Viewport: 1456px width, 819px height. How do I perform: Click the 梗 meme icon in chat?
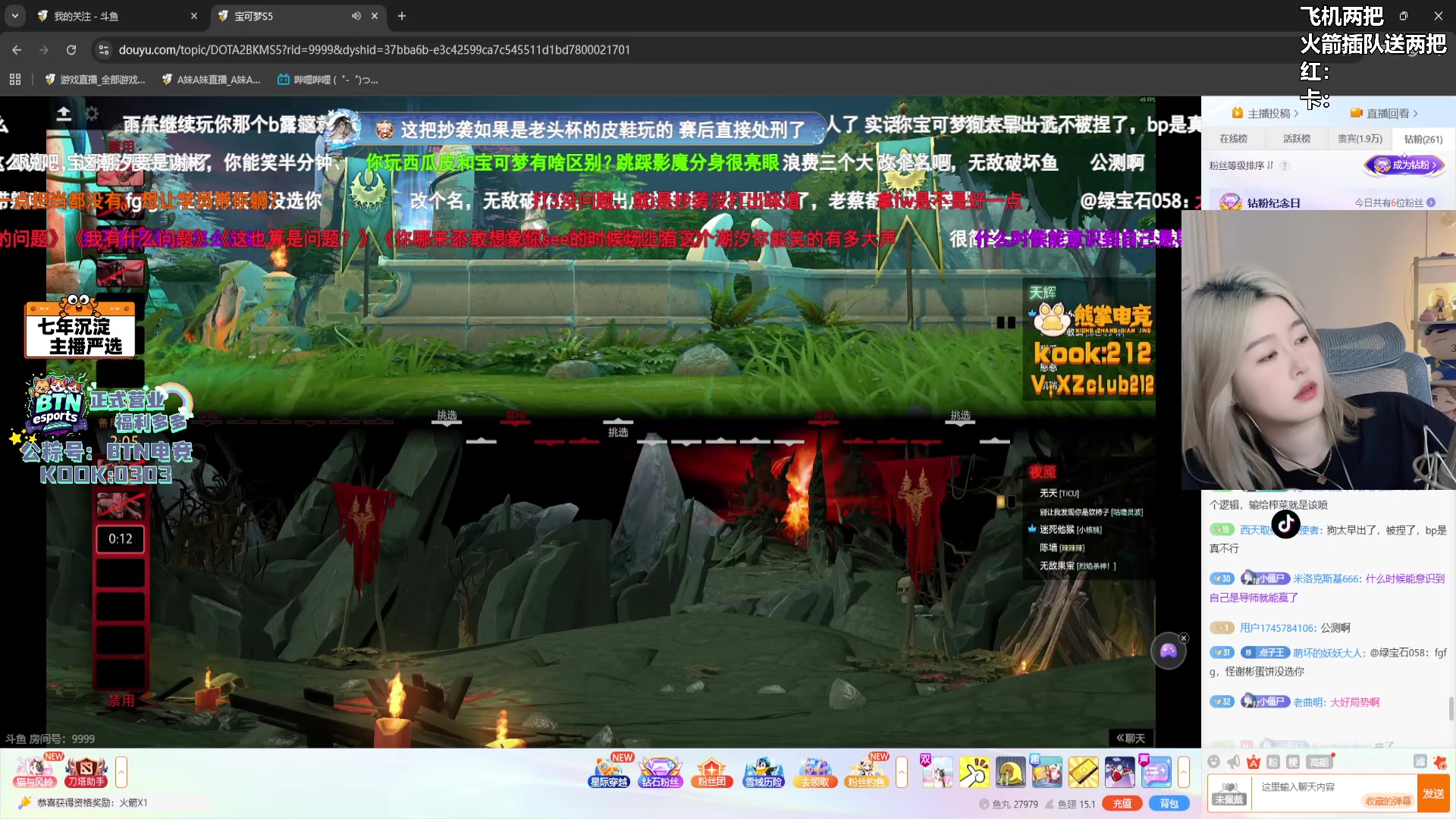(1293, 762)
